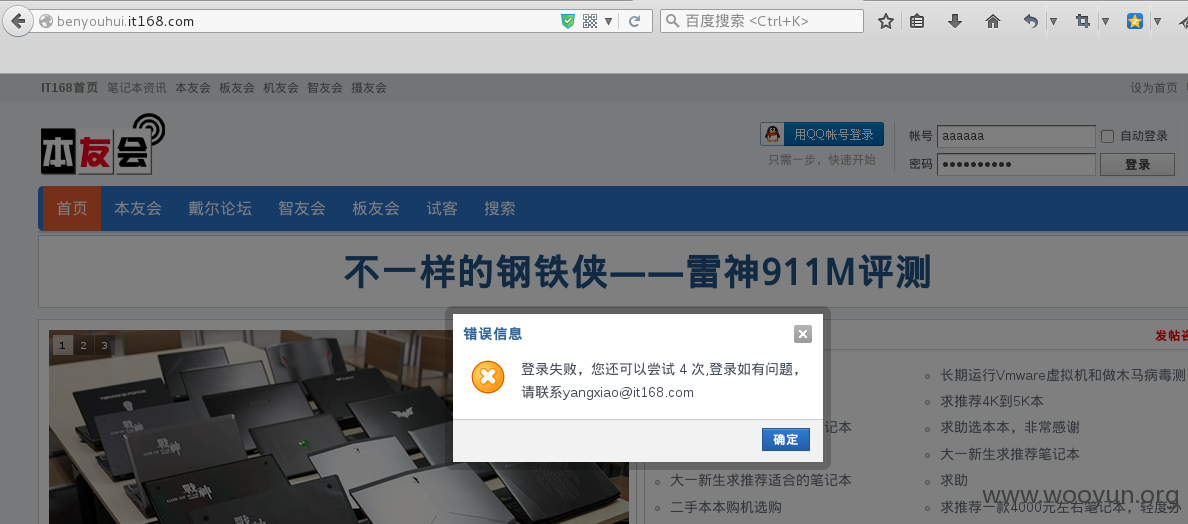Click the screenshot crop tool icon
The width and height of the screenshot is (1188, 524).
click(x=1083, y=21)
